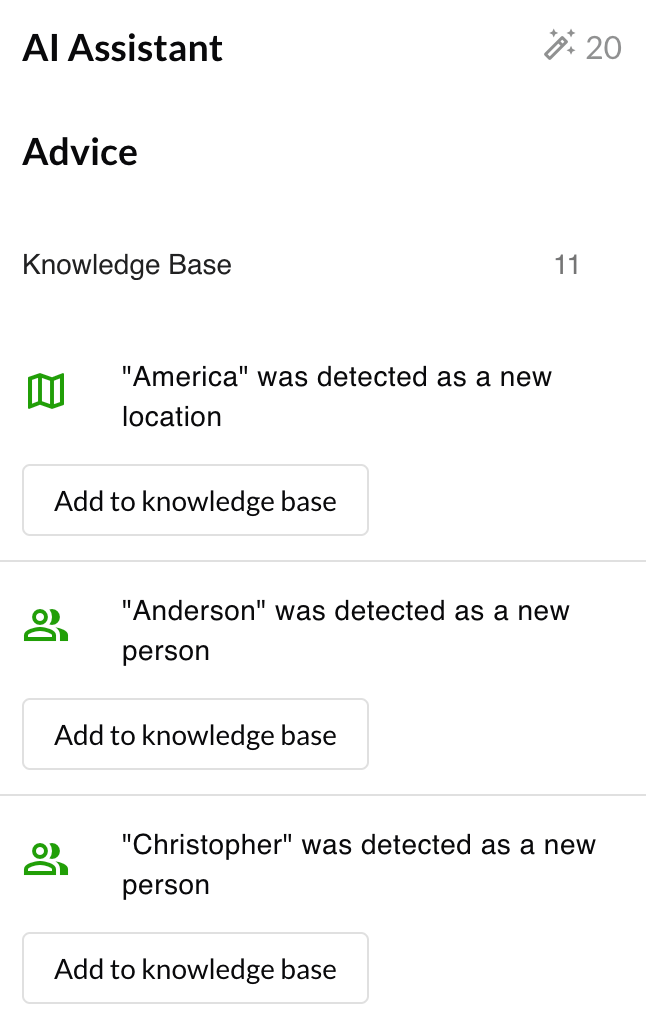Click the divider between America and Anderson suggestions
Viewport: 646px width, 1025px height.
323,561
